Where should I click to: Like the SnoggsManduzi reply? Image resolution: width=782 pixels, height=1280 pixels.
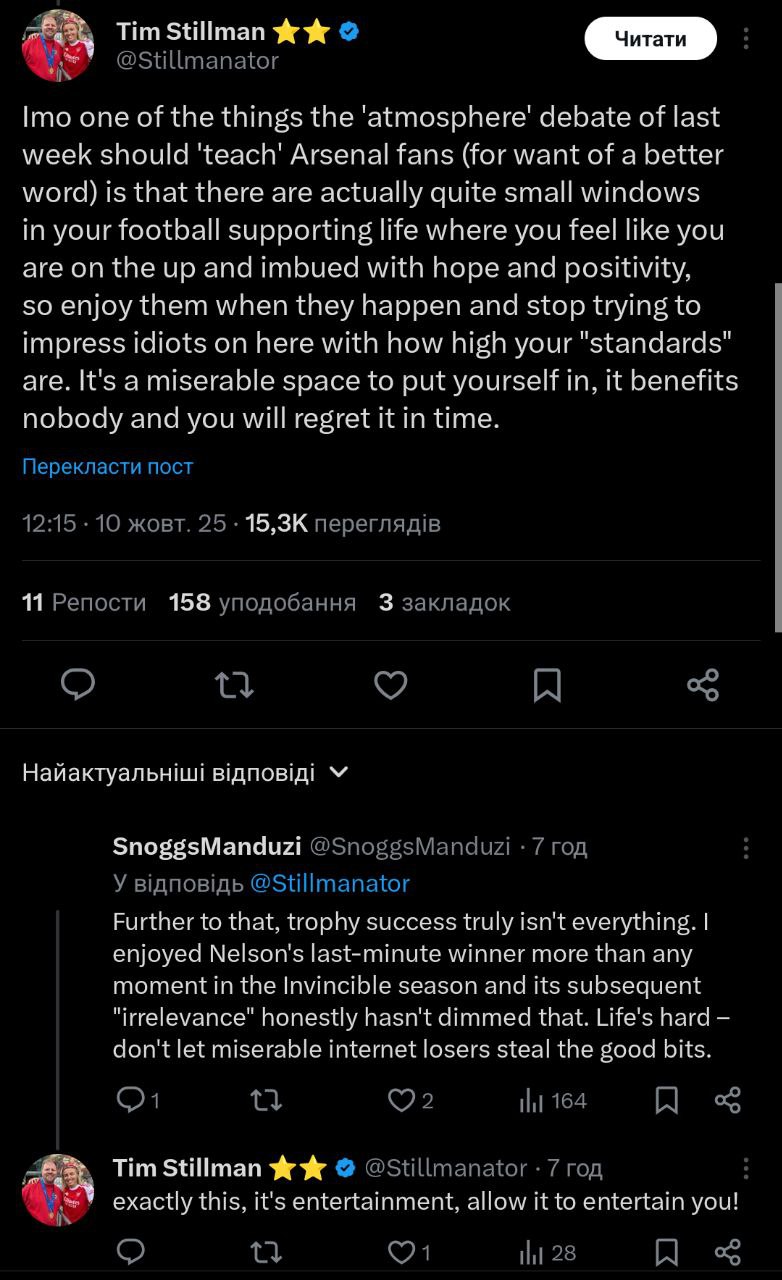pos(401,1100)
